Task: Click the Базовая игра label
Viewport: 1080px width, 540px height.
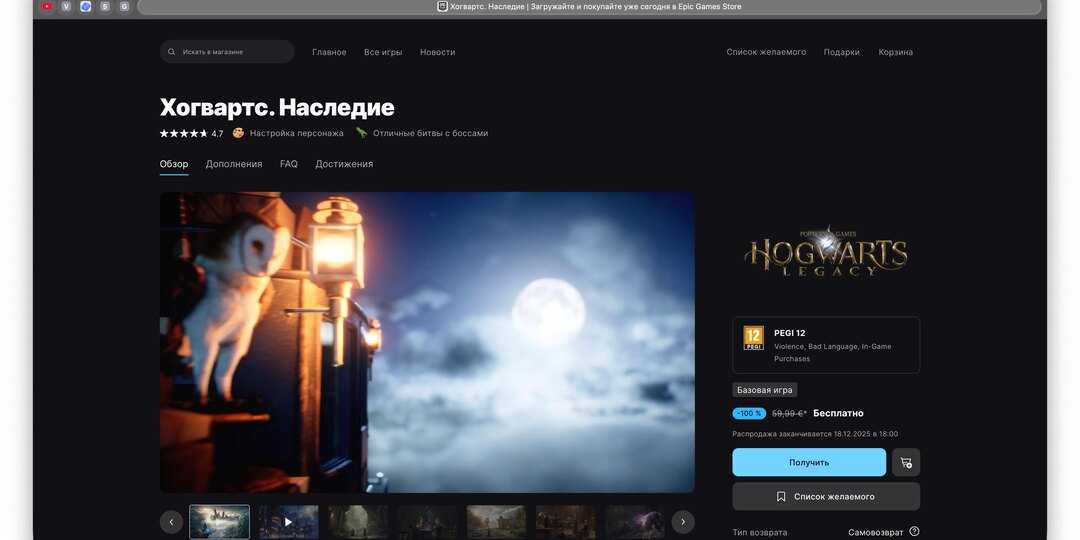Action: 765,390
